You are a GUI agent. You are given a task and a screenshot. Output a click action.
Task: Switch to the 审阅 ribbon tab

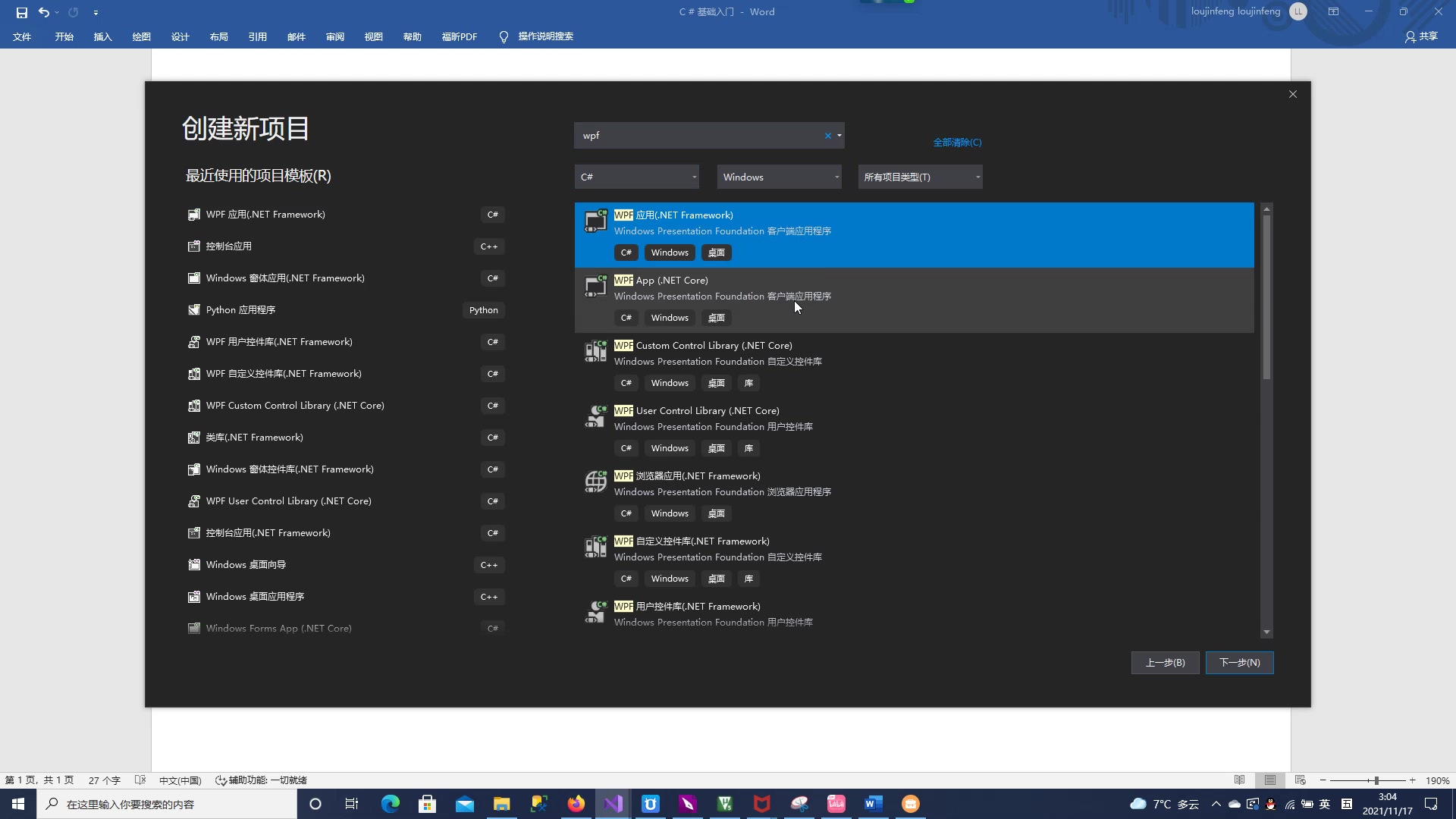click(x=334, y=36)
